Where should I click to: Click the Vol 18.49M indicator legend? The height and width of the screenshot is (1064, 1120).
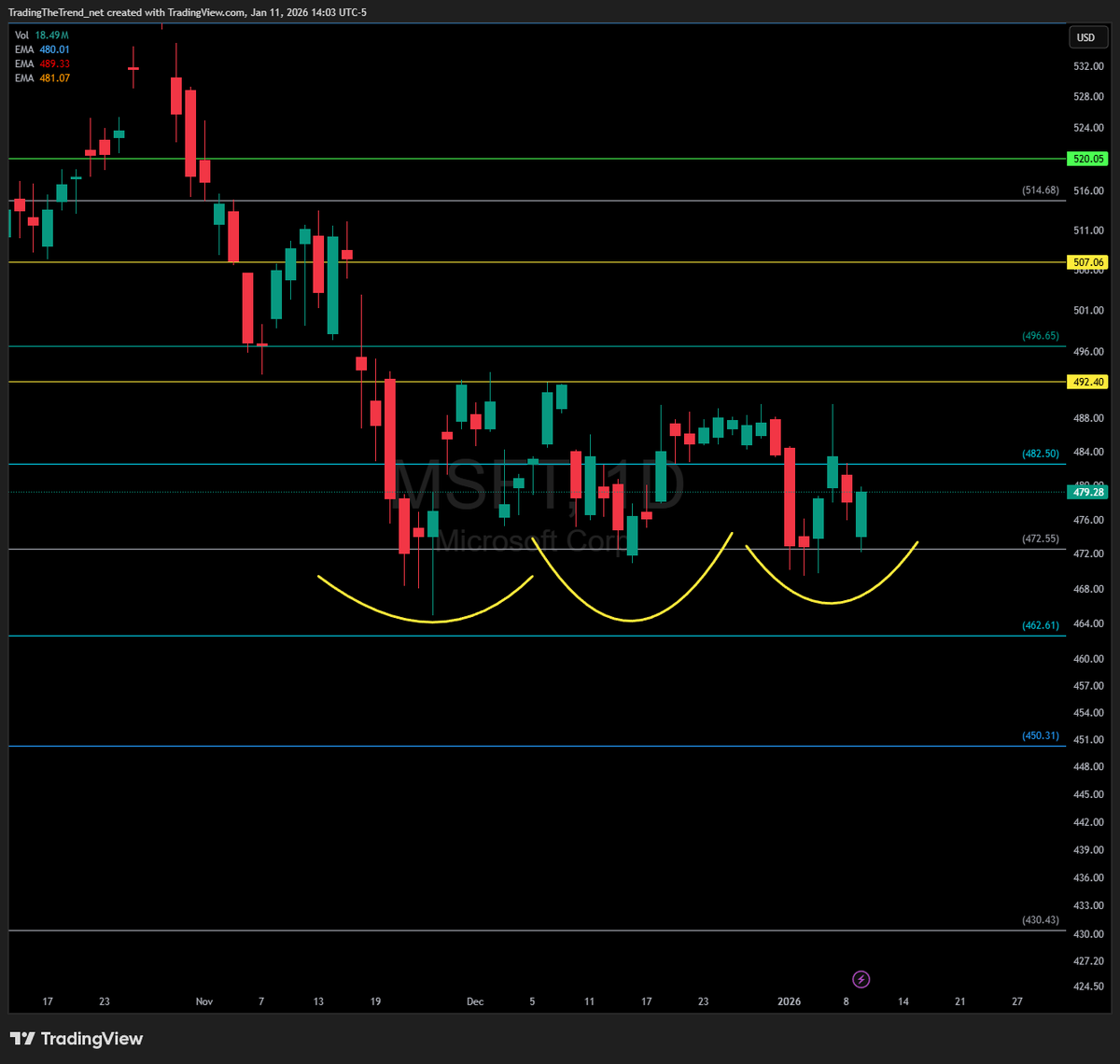(x=42, y=35)
